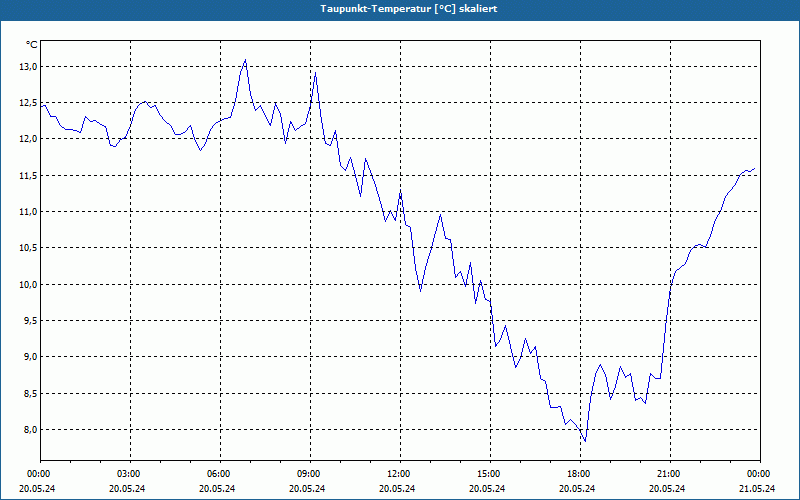Screen dimensions: 800x500
Task: Click the '12,0' y-axis label
Action: (x=28, y=139)
